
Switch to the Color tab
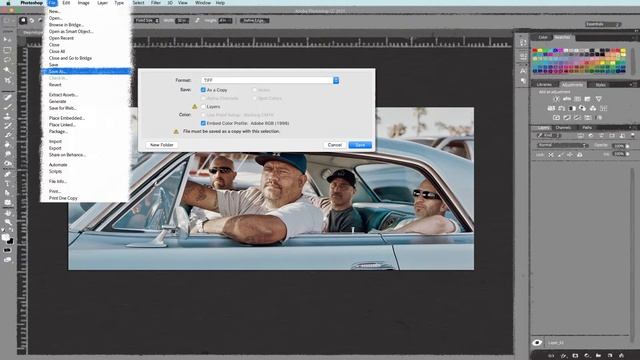pos(543,37)
